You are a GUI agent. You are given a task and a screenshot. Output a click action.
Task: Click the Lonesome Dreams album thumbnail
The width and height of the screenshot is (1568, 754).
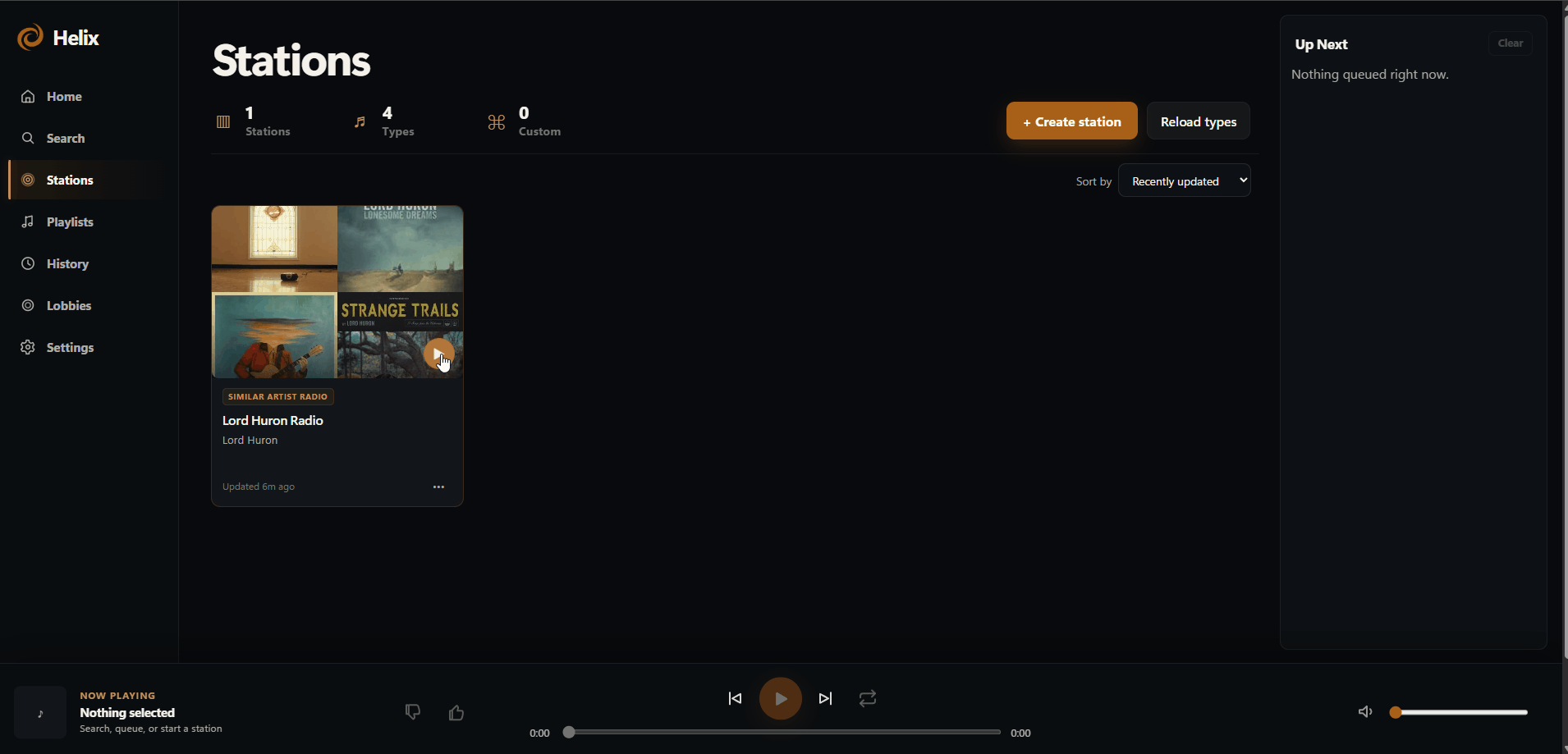[x=400, y=249]
